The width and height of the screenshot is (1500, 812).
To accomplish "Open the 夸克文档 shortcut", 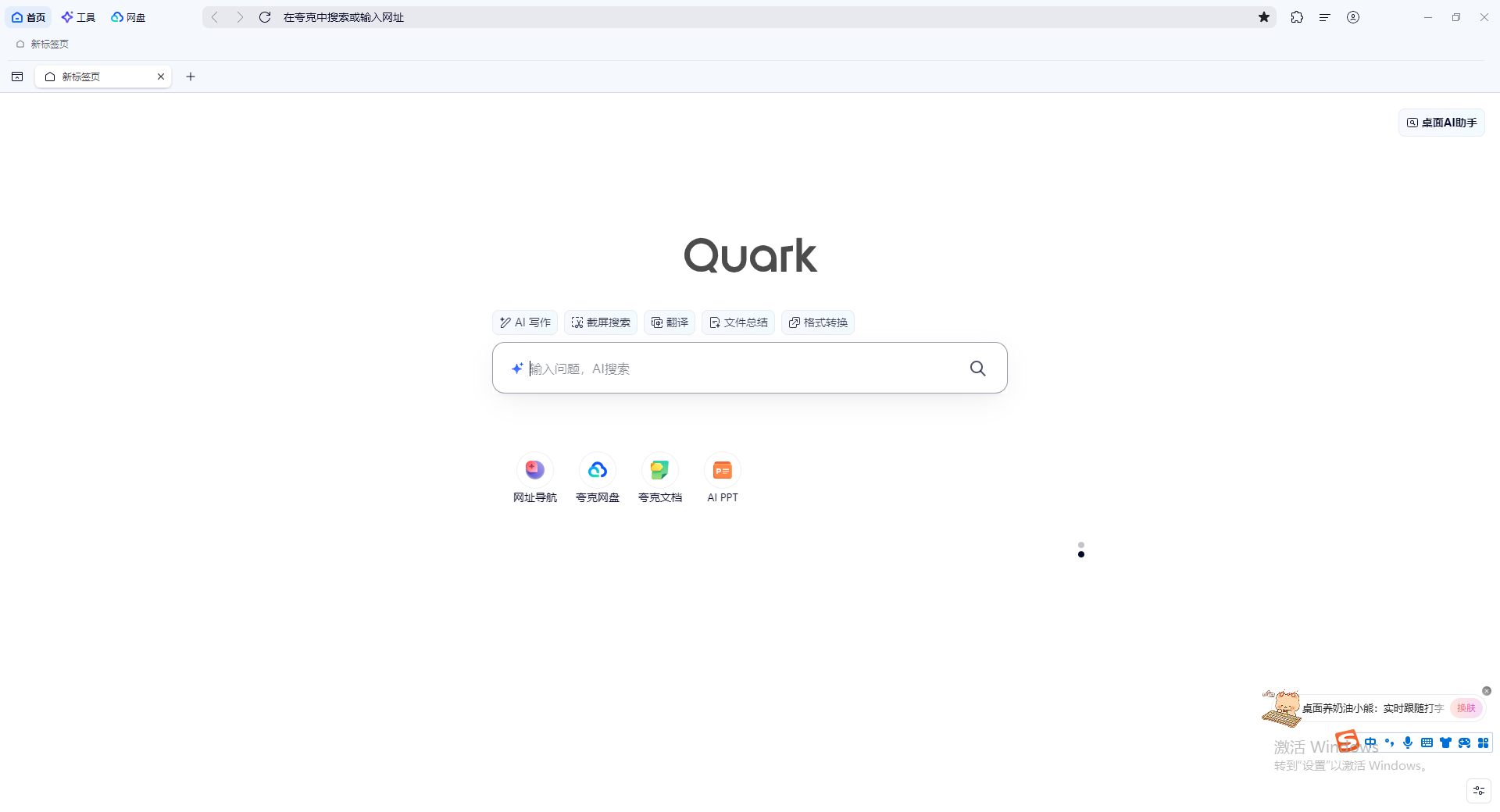I will [x=660, y=479].
